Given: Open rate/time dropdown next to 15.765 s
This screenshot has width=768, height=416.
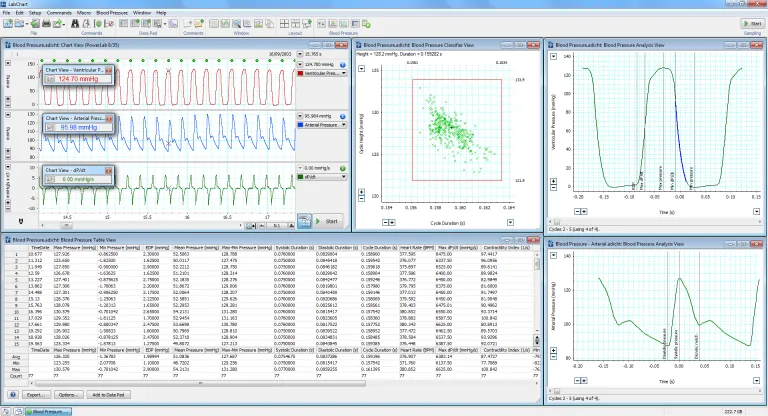Looking at the screenshot, I should click(300, 54).
